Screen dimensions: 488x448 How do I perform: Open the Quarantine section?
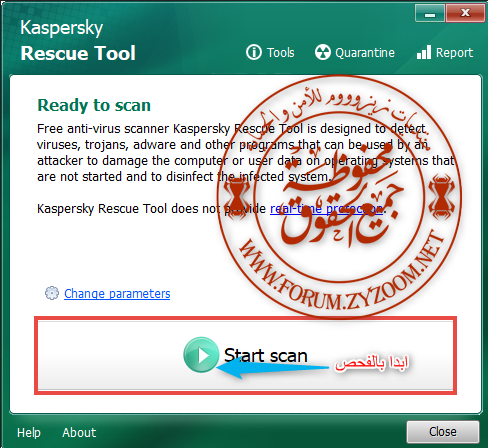[x=365, y=53]
